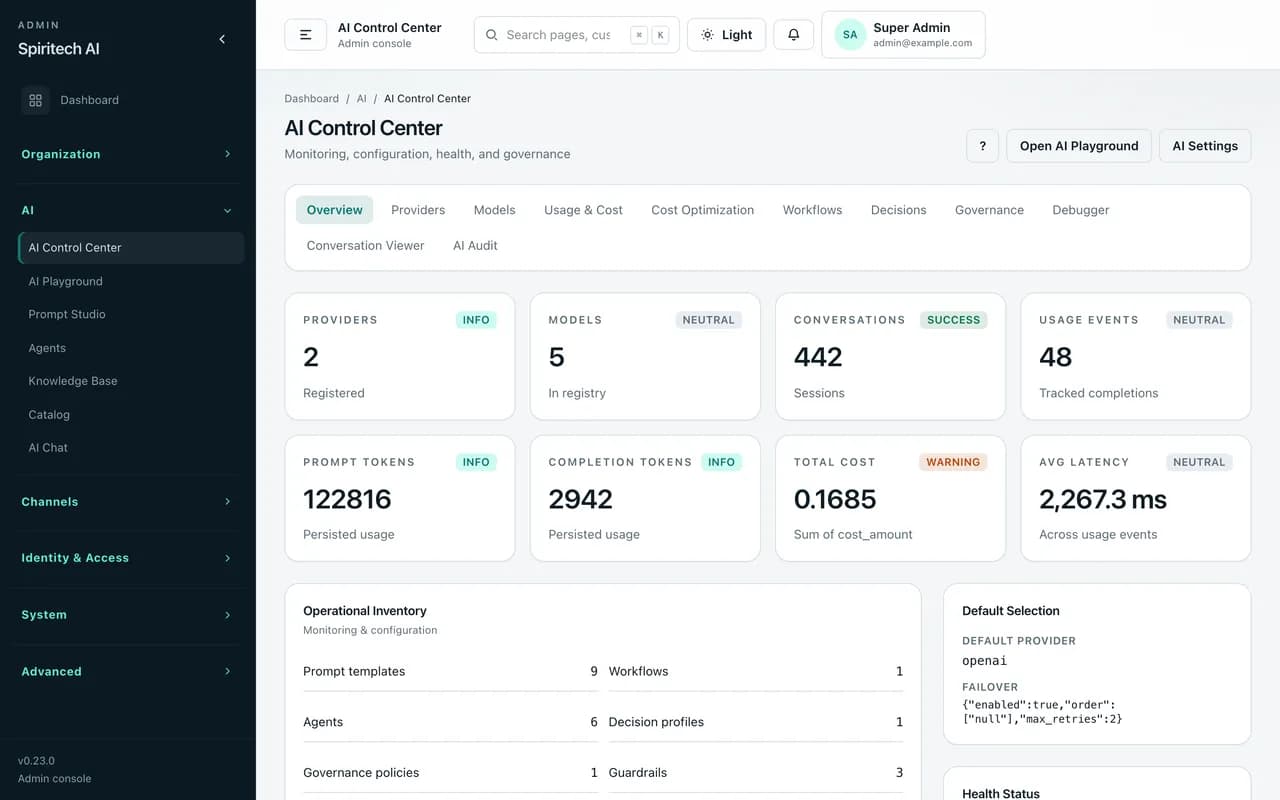Click the search magnifier icon

[492, 35]
